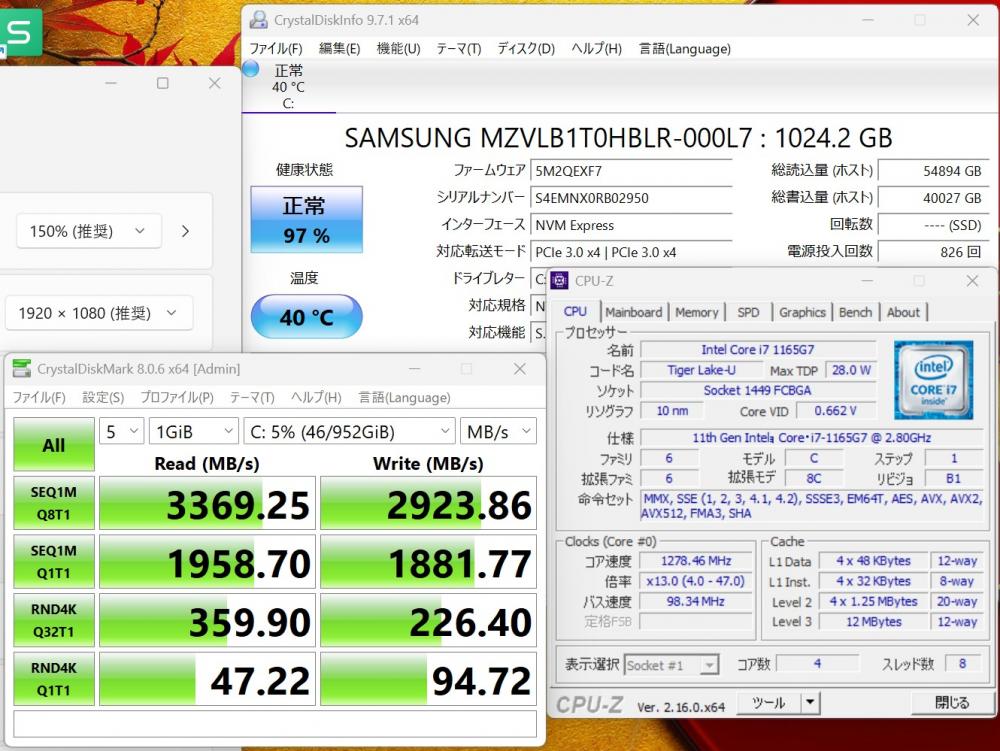This screenshot has height=751, width=1000.
Task: Open the Socket #1 selection dropdown
Action: click(x=671, y=665)
